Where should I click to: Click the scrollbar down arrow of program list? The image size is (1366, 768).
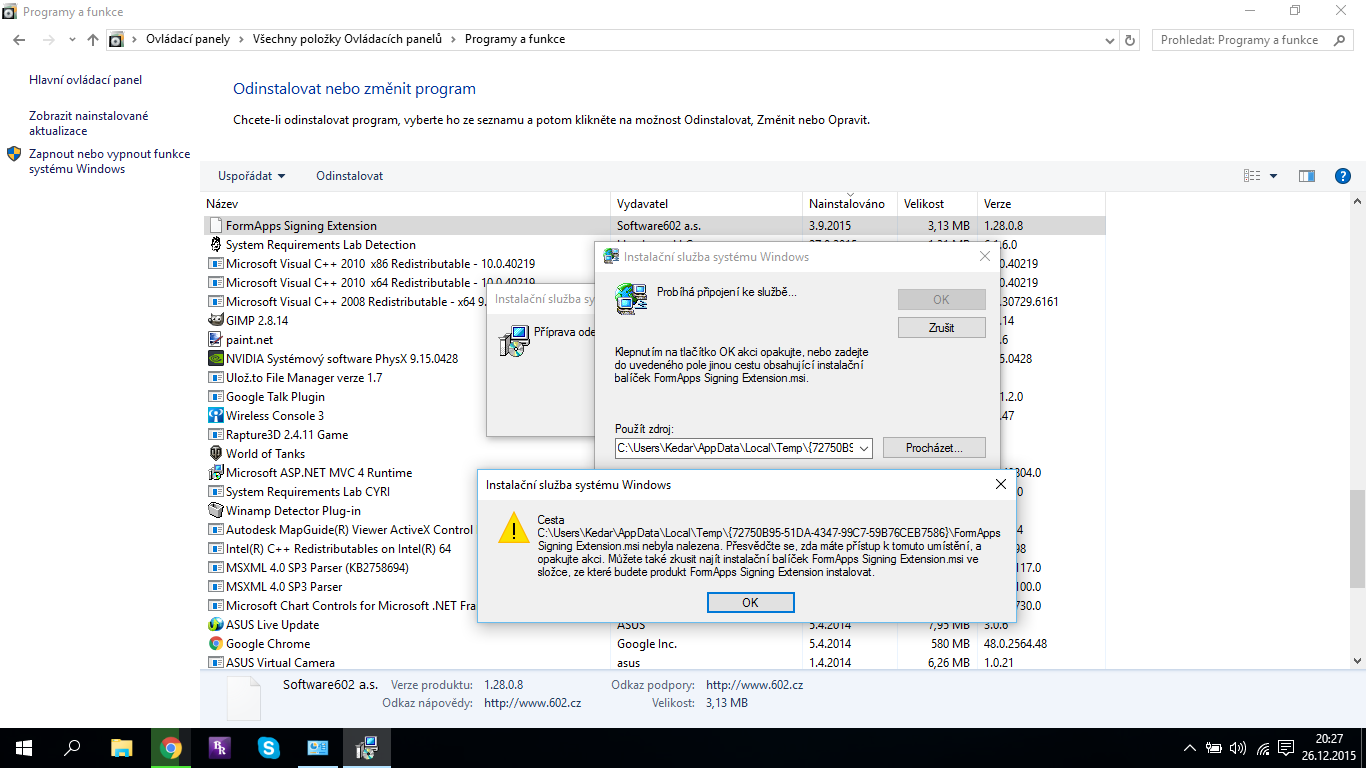click(x=1357, y=661)
